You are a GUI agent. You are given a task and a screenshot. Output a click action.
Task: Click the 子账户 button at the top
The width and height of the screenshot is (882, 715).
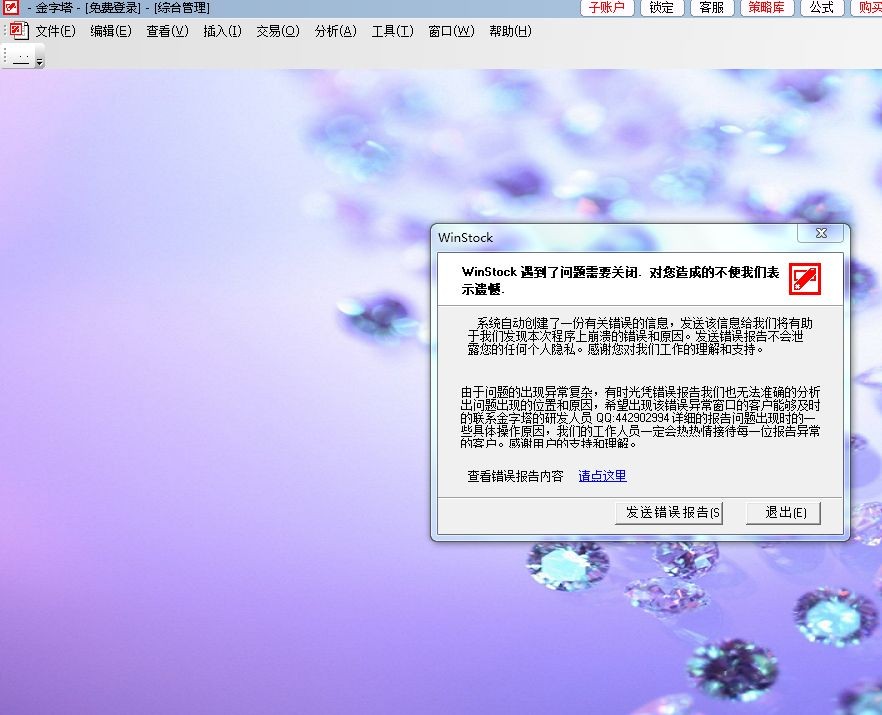click(607, 8)
